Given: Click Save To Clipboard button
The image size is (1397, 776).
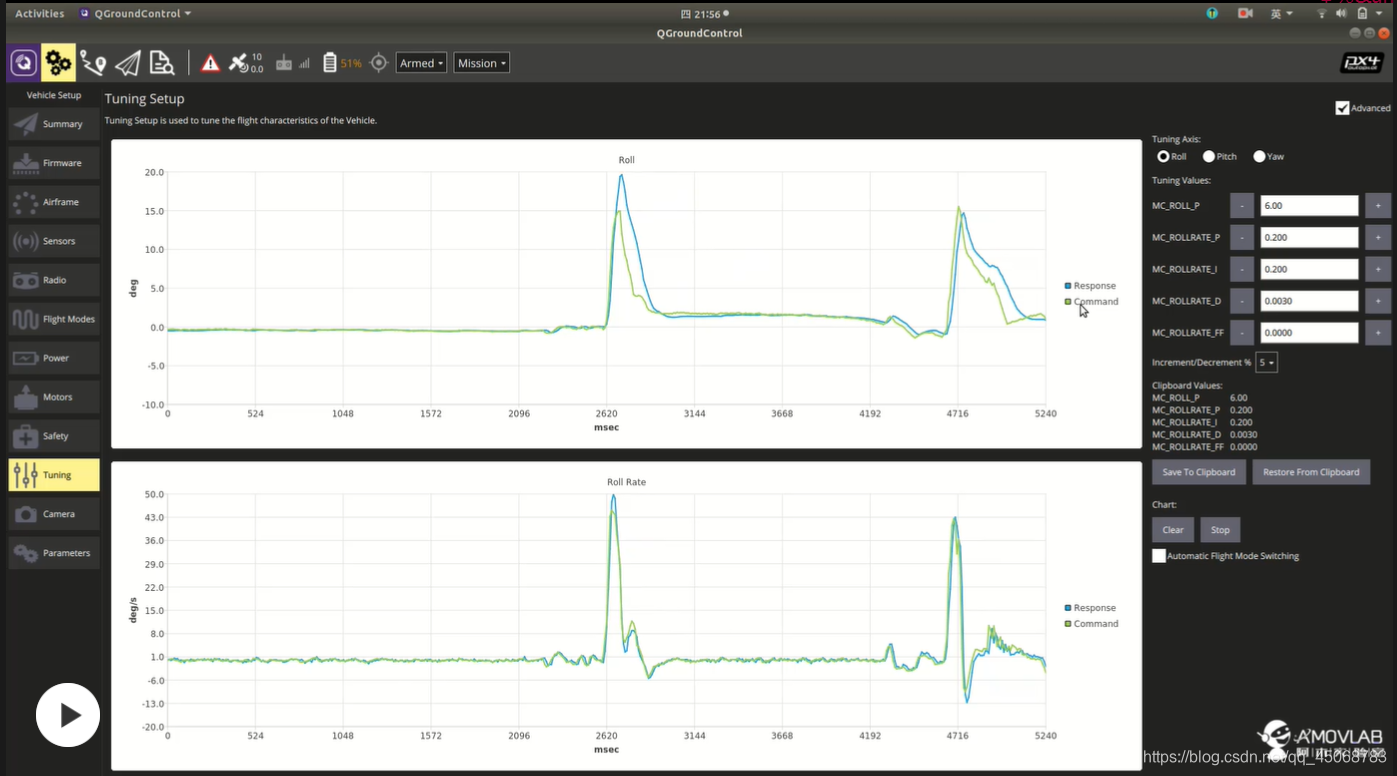Looking at the screenshot, I should pyautogui.click(x=1200, y=472).
